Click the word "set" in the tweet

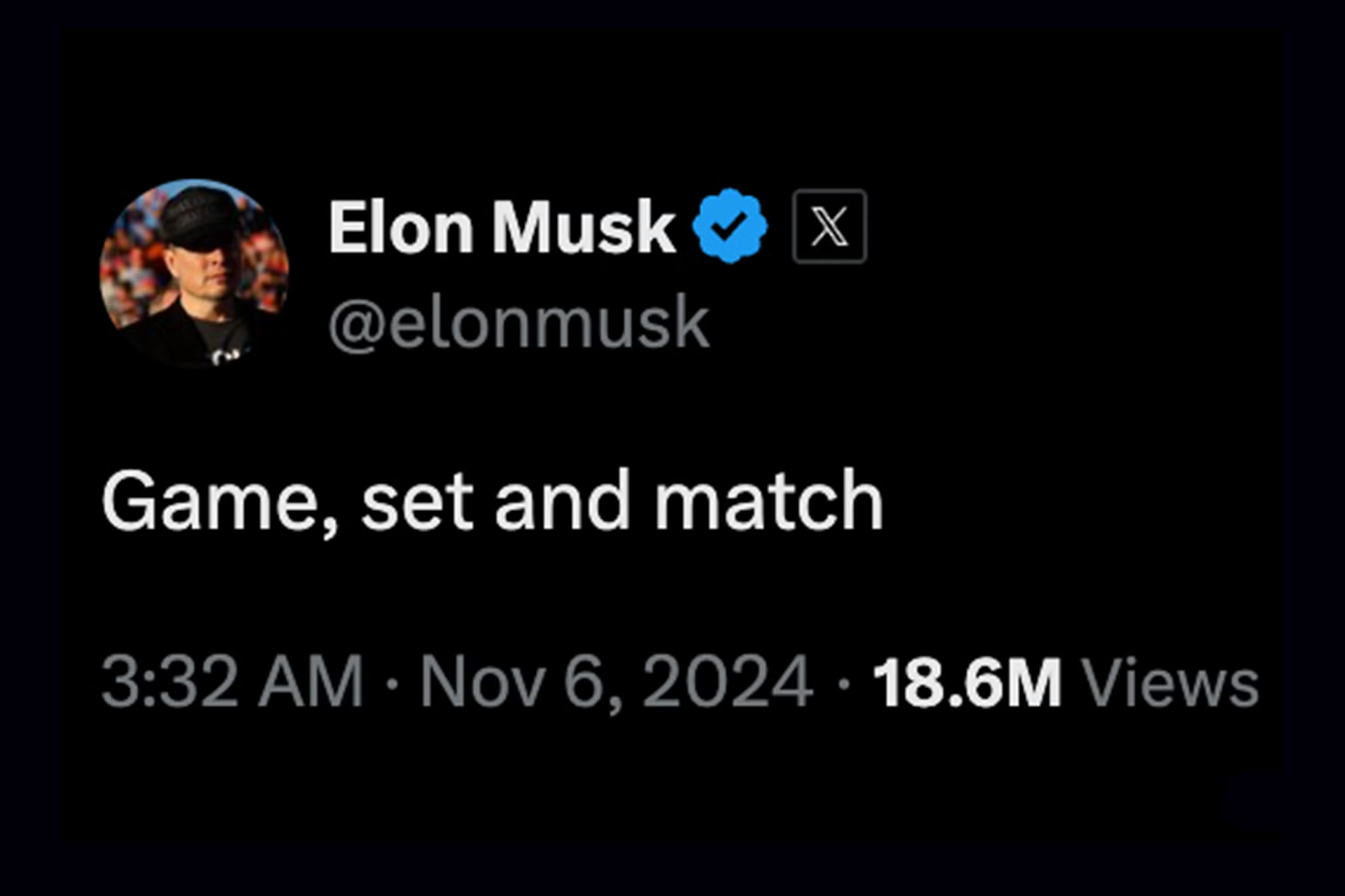[418, 502]
